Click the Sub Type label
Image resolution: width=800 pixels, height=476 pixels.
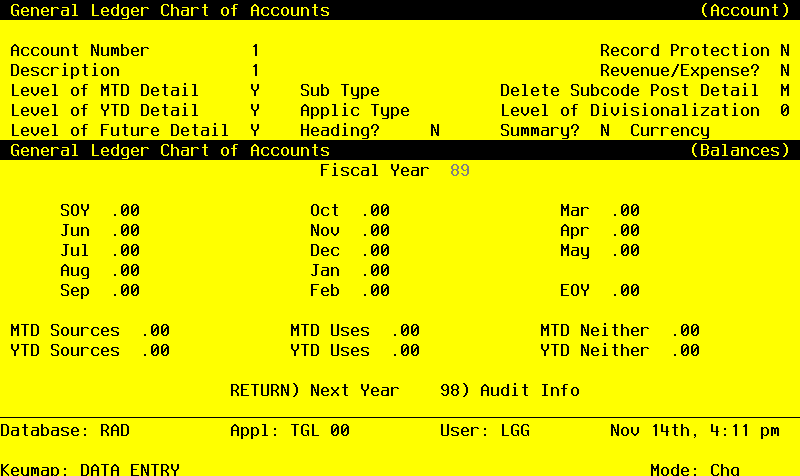click(340, 90)
